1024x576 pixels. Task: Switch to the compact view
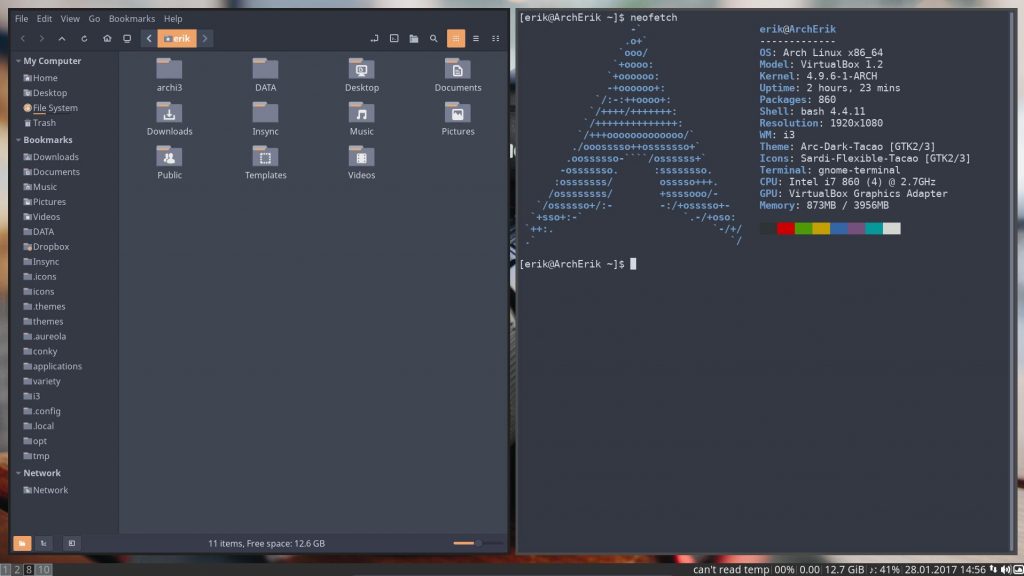point(496,39)
